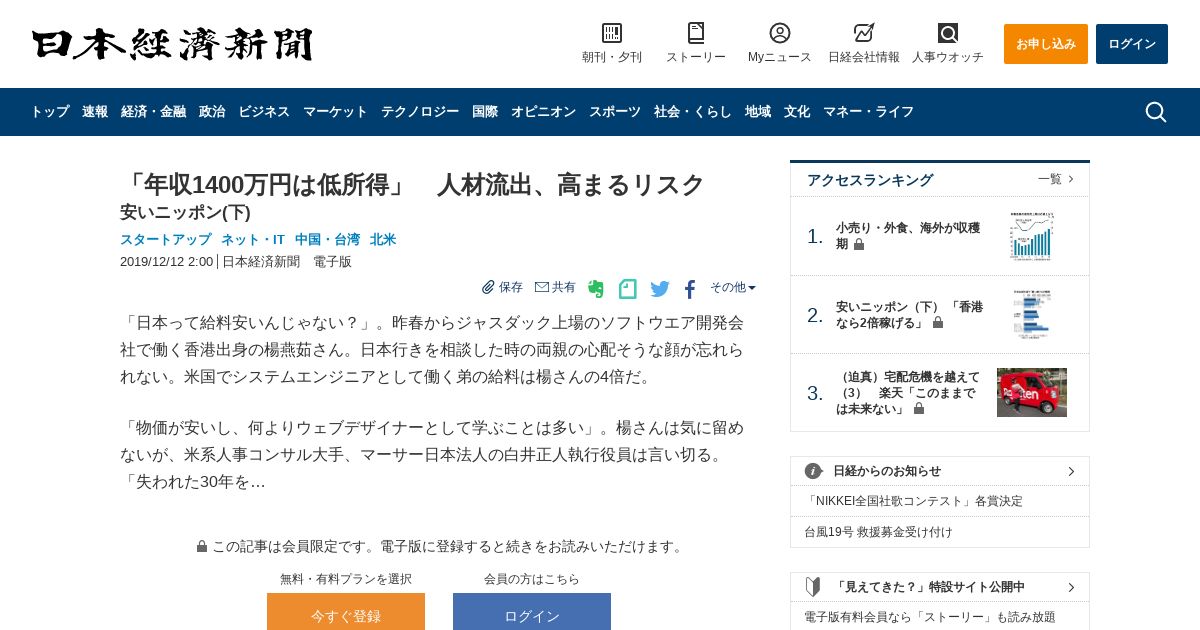Click the navigation bar search magnifier

coord(1156,112)
